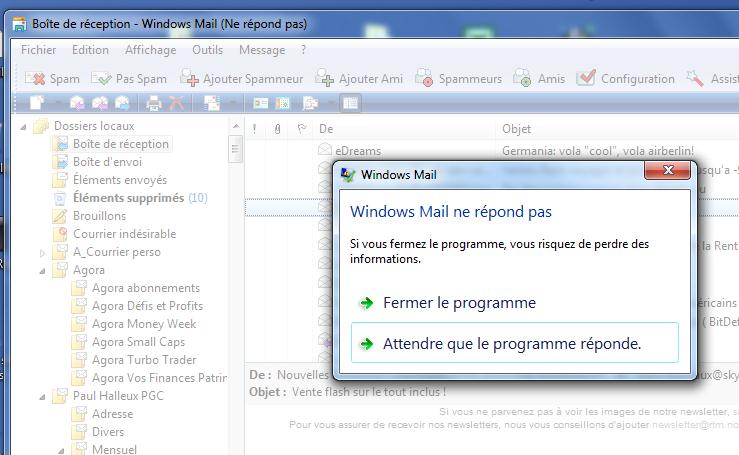739x455 pixels.
Task: Open the Outils menu
Action: 207,50
